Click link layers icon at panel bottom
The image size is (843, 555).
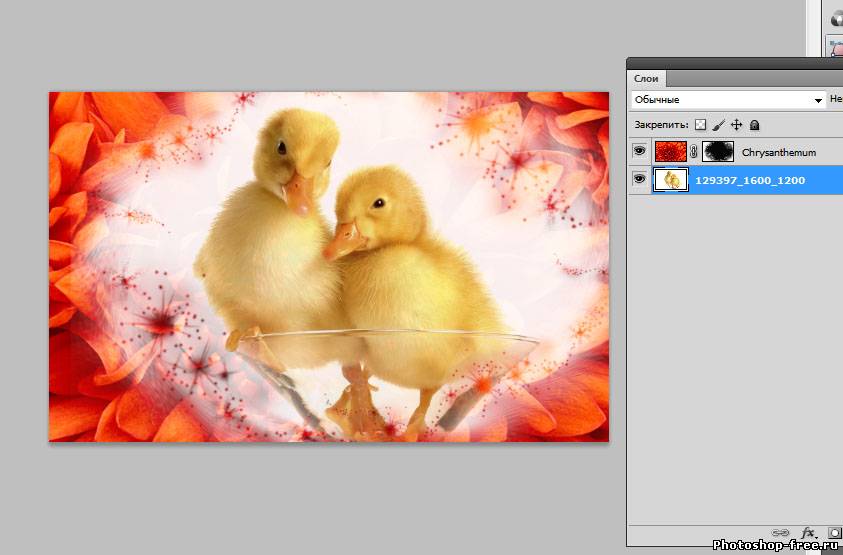[x=781, y=533]
